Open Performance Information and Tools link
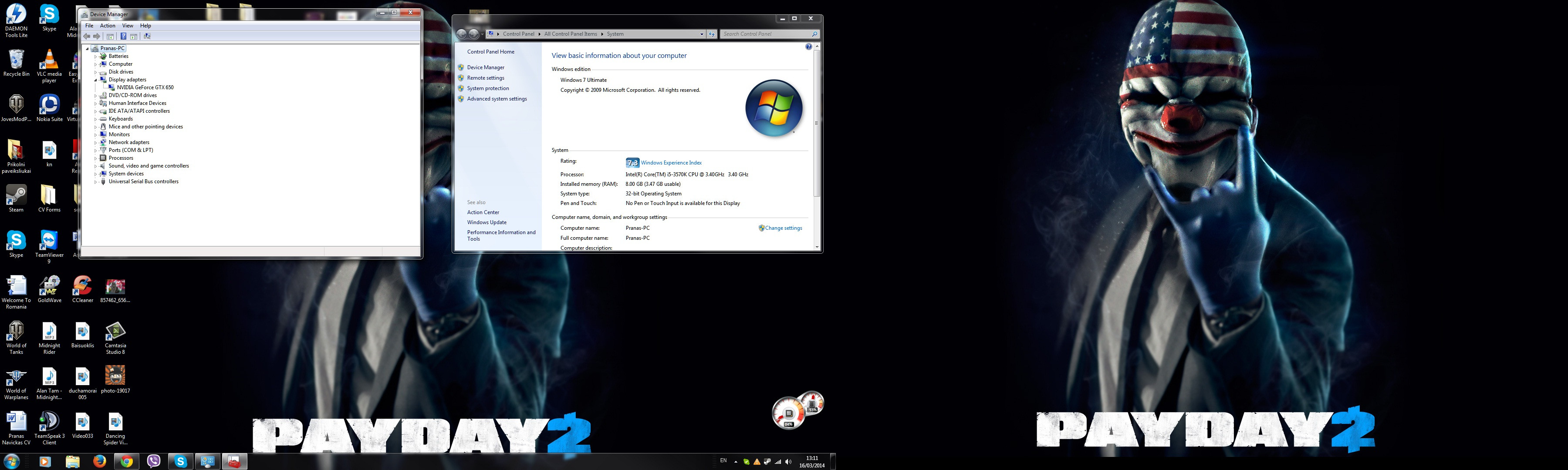Screen dimensions: 1568x470 click(x=502, y=235)
